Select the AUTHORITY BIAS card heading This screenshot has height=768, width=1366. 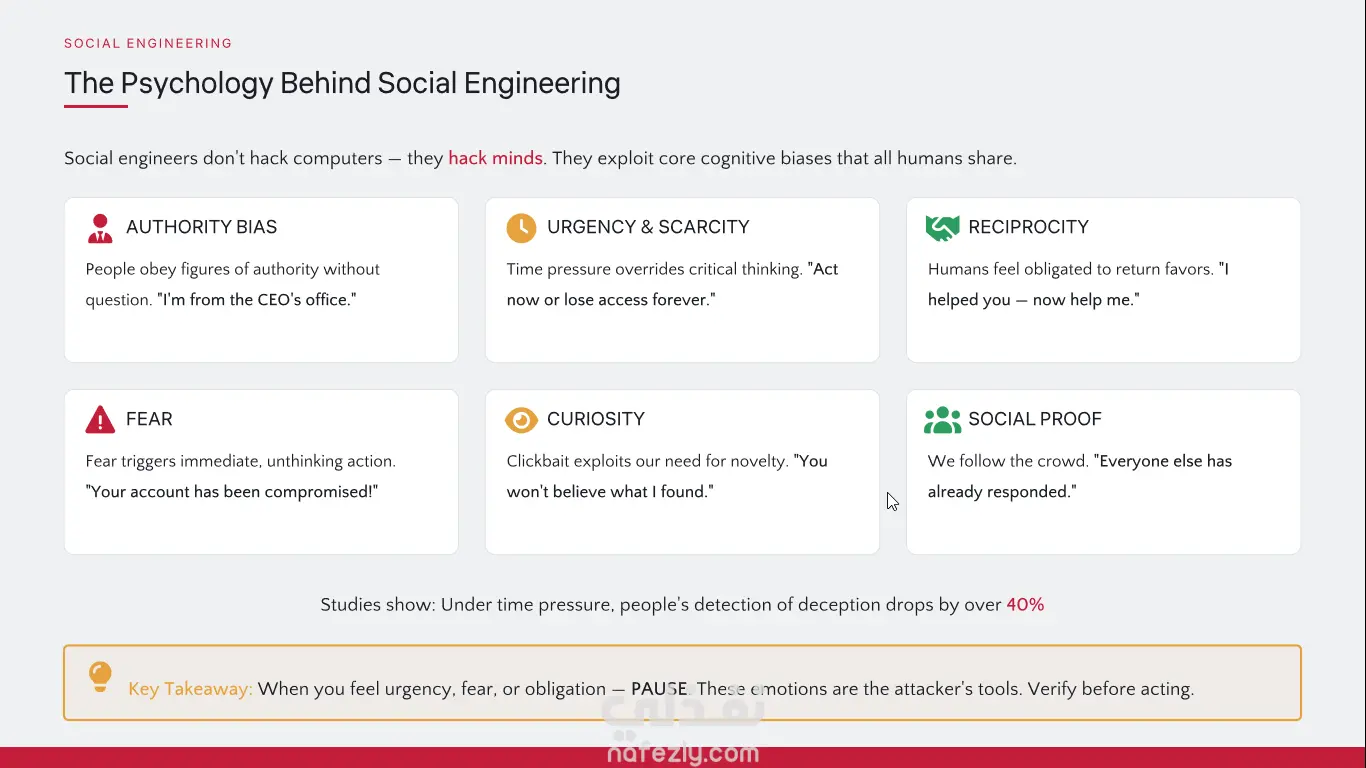click(x=201, y=228)
